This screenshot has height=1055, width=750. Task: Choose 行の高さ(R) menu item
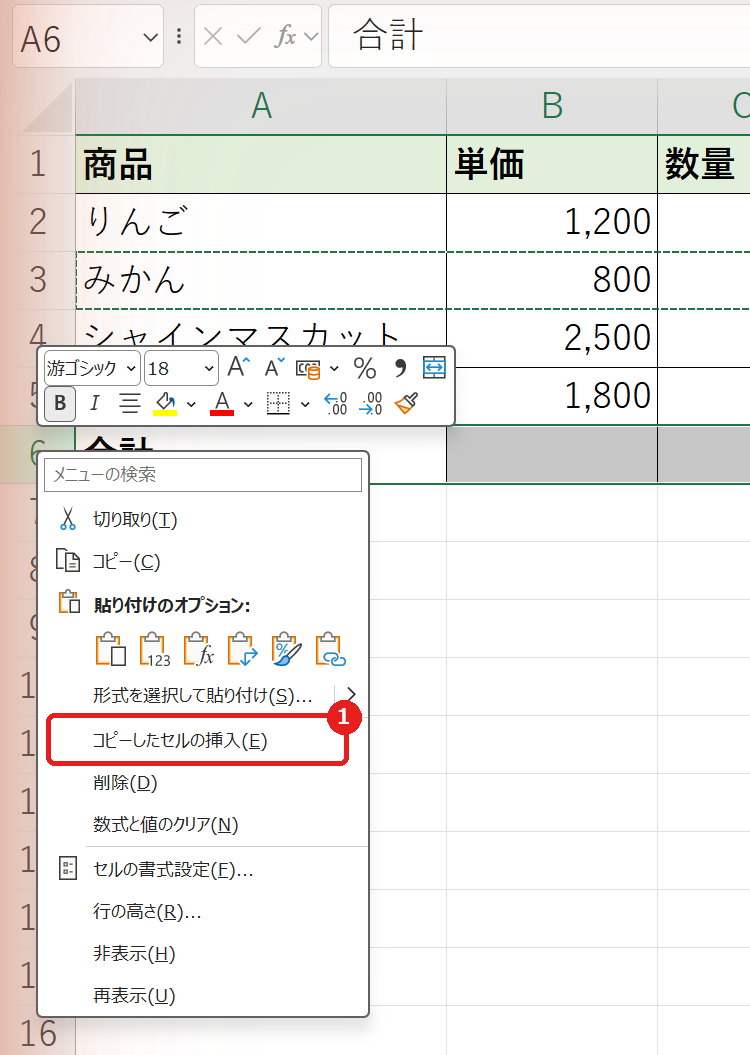[202, 911]
